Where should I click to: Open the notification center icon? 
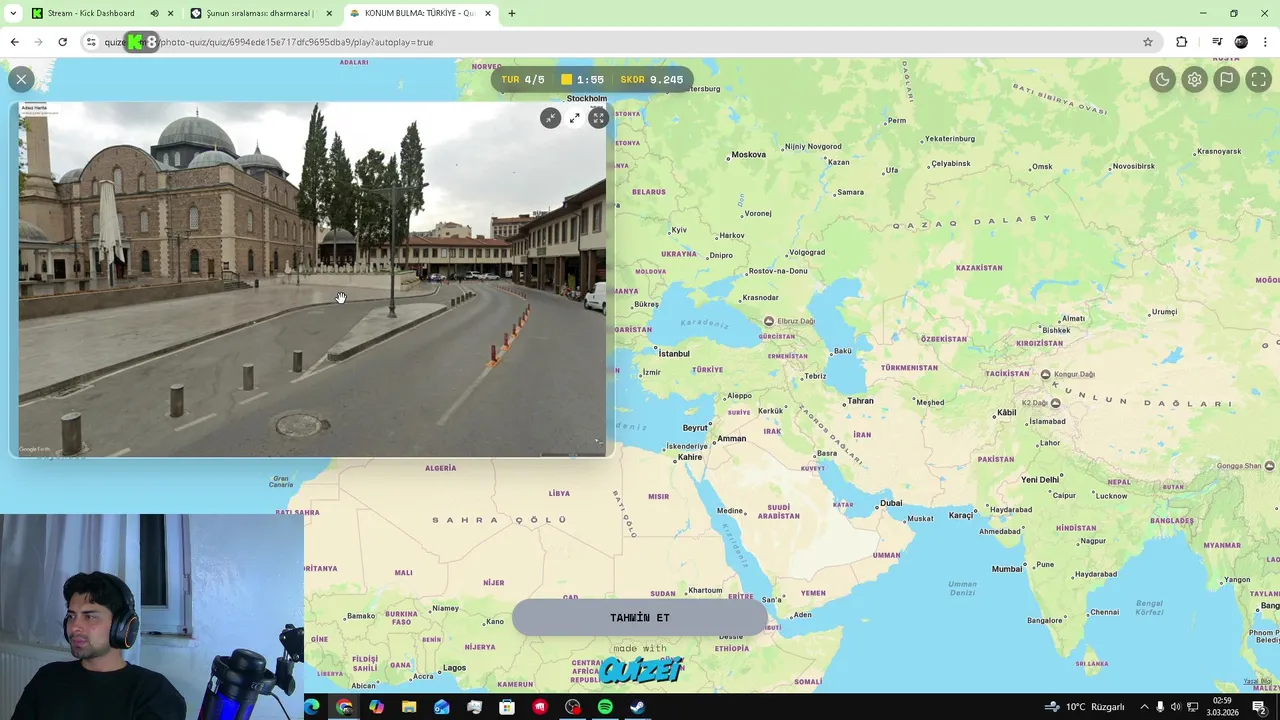click(x=1259, y=707)
